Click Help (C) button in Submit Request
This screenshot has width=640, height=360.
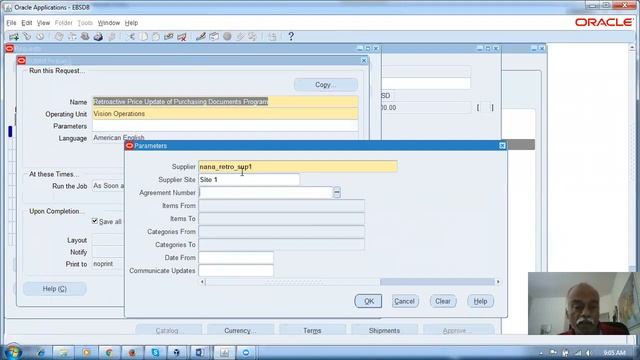55,289
